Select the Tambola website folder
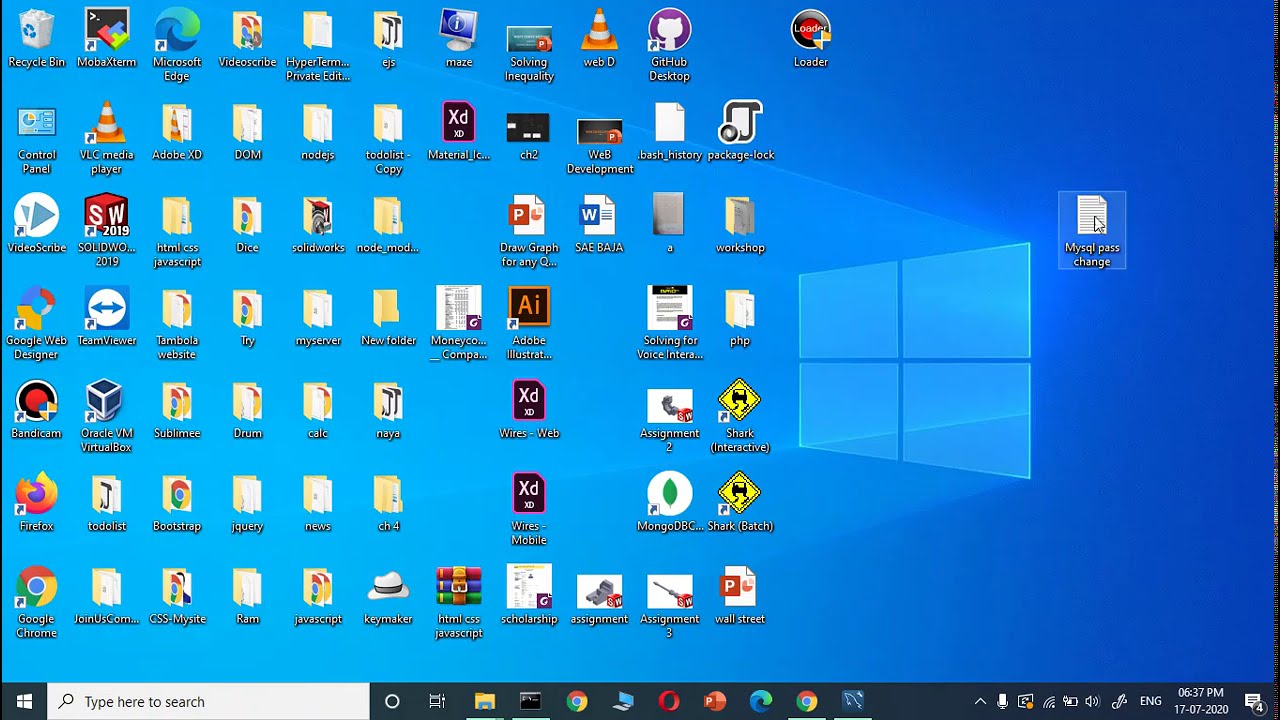 pos(177,325)
